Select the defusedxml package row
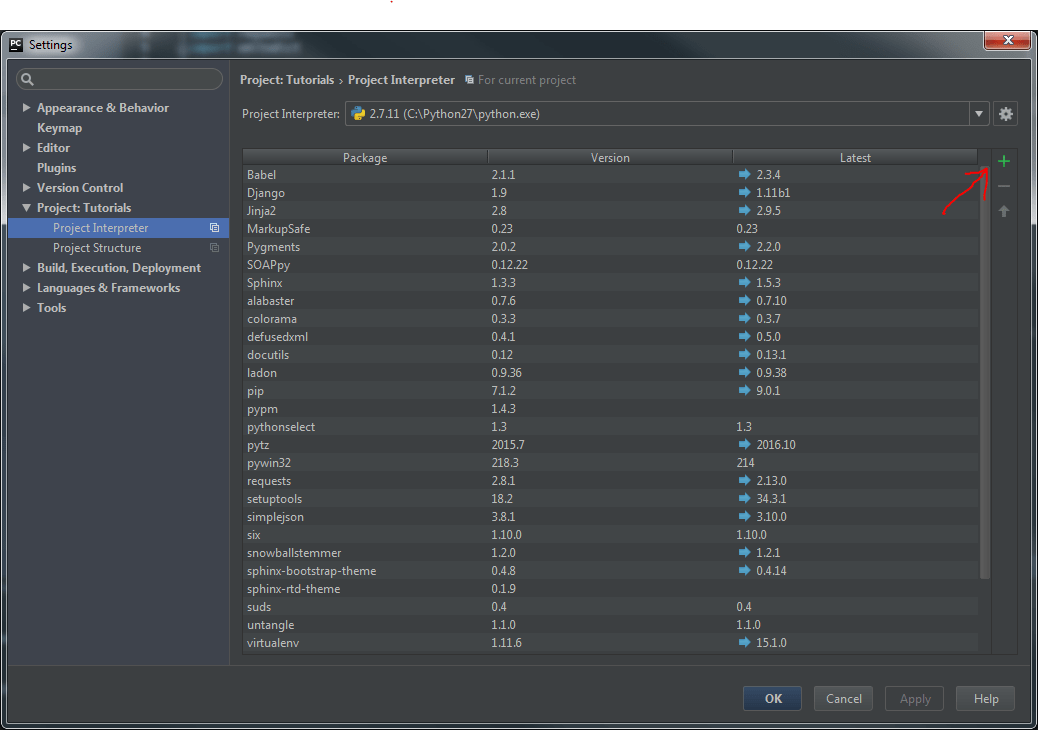1038x730 pixels. (610, 336)
